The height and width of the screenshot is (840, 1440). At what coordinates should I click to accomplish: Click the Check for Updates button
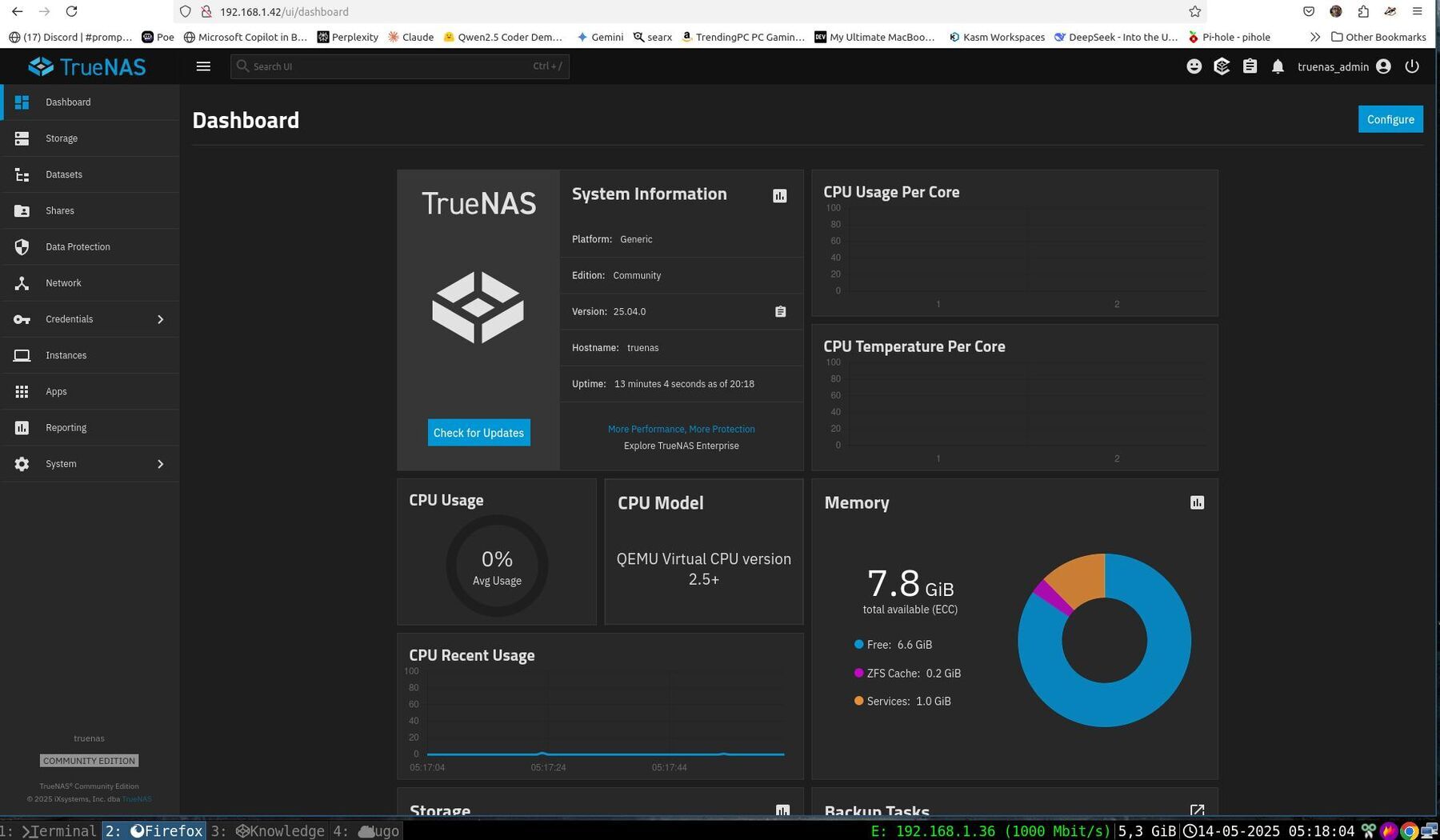click(478, 433)
